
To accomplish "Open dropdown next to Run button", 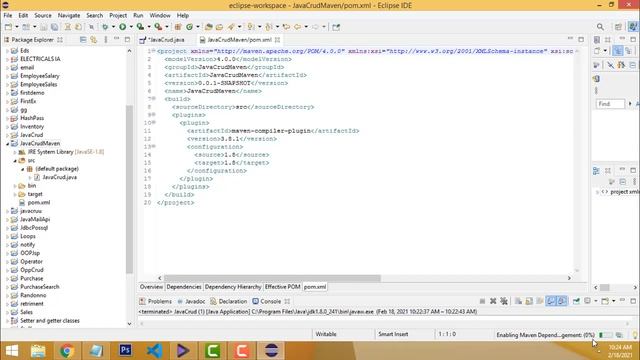I will point(131,27).
